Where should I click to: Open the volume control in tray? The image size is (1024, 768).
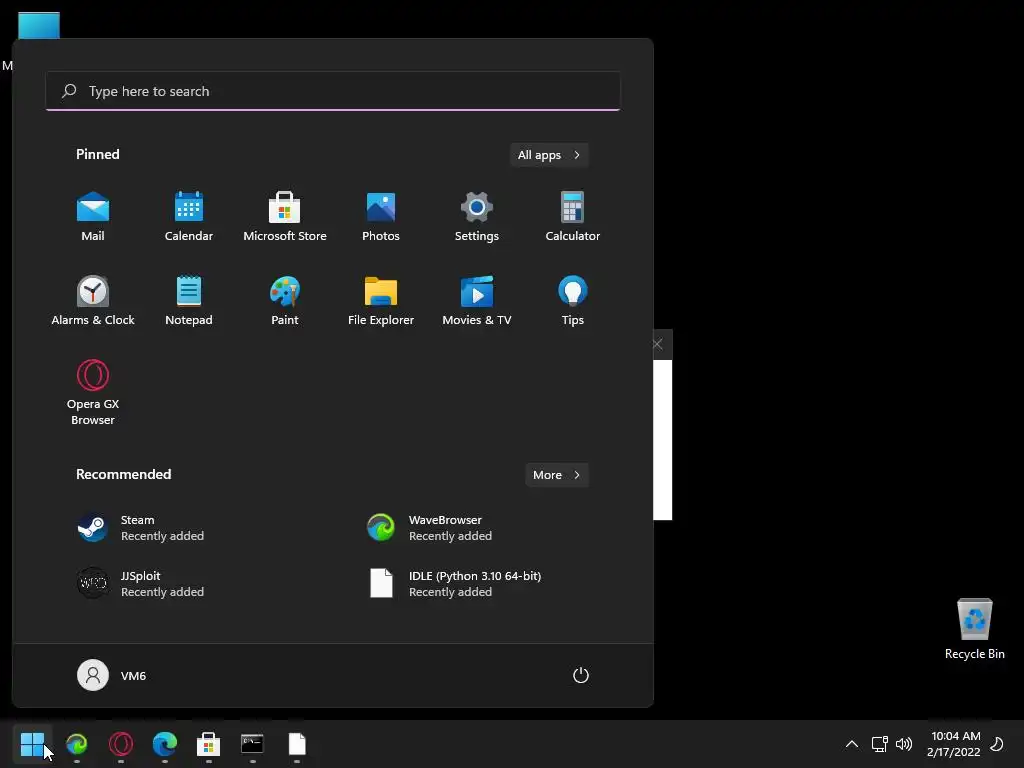904,744
